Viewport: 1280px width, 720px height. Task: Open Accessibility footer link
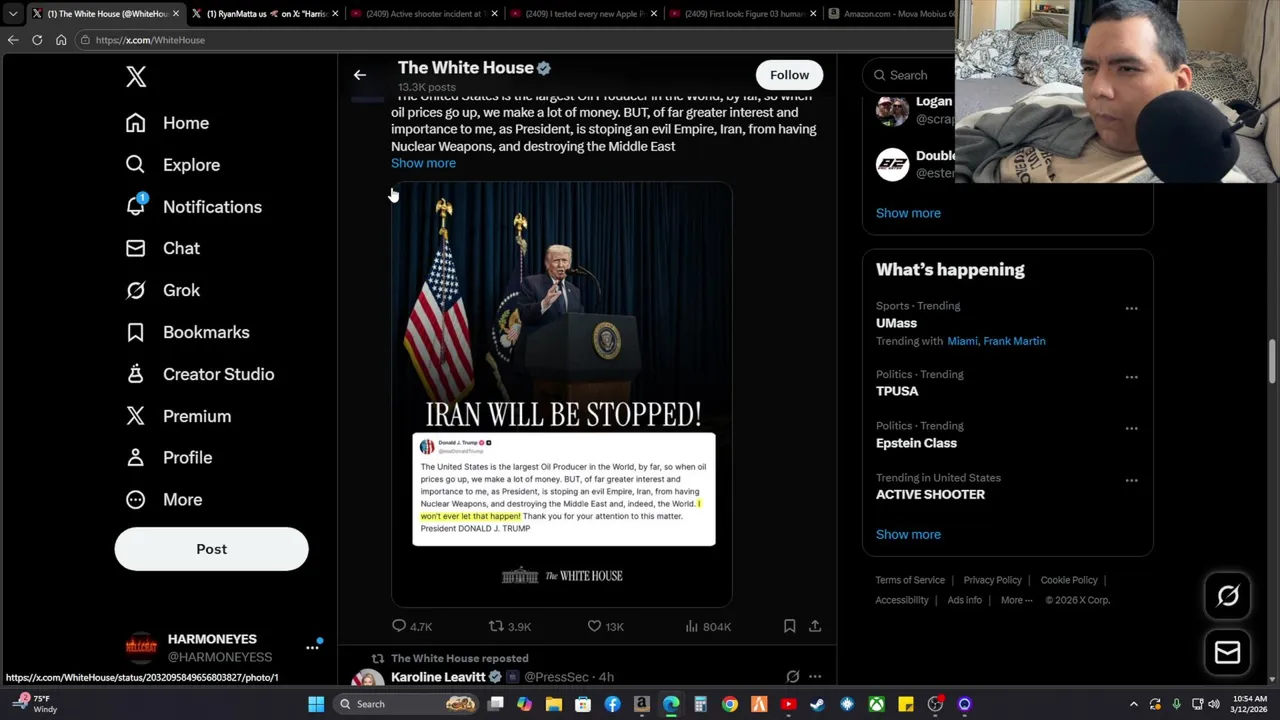tap(902, 600)
